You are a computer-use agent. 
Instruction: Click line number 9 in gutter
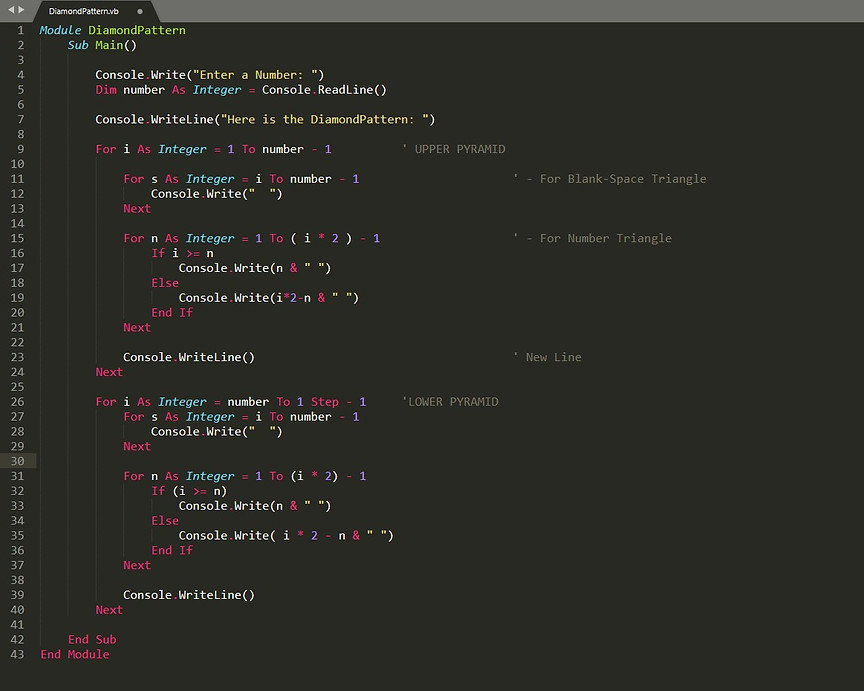[20, 149]
